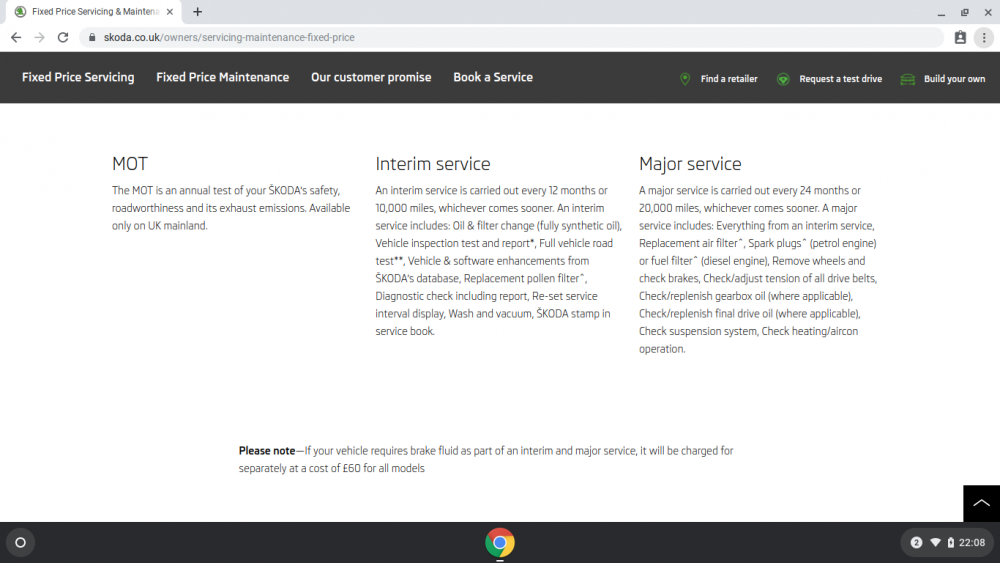Screen dimensions: 1000x563
Task: Minimize the browser window
Action: coord(941,12)
